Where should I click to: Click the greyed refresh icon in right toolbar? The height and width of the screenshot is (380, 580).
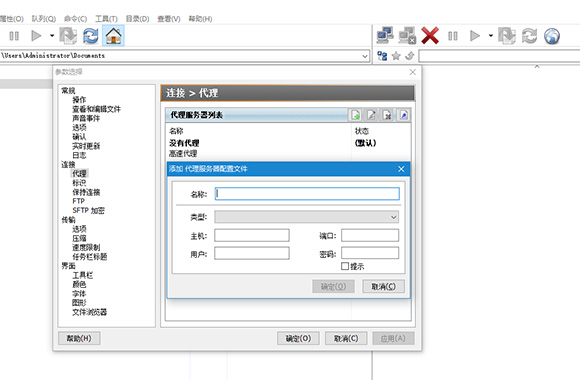[x=529, y=36]
